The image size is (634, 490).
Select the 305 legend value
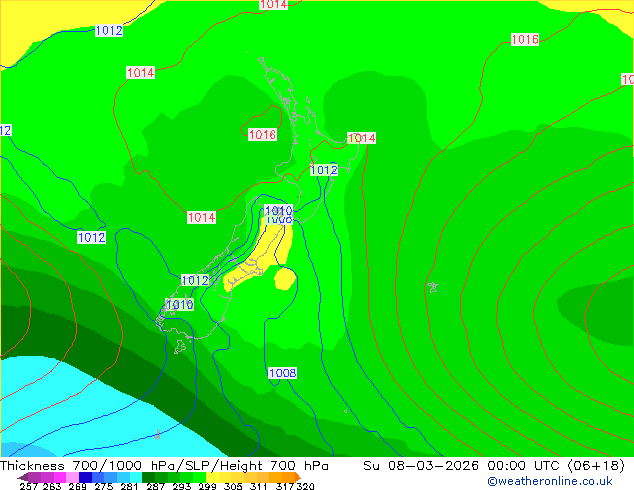coord(233,486)
